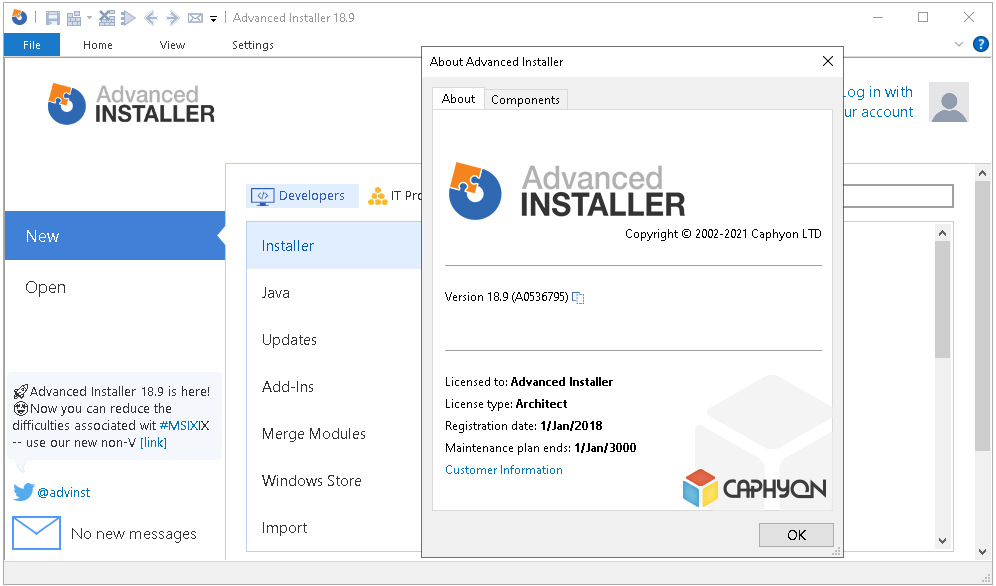Screen dimensions: 996x586
Task: Open the Build dropdown arrow beside bricks icon
Action: coord(89,18)
